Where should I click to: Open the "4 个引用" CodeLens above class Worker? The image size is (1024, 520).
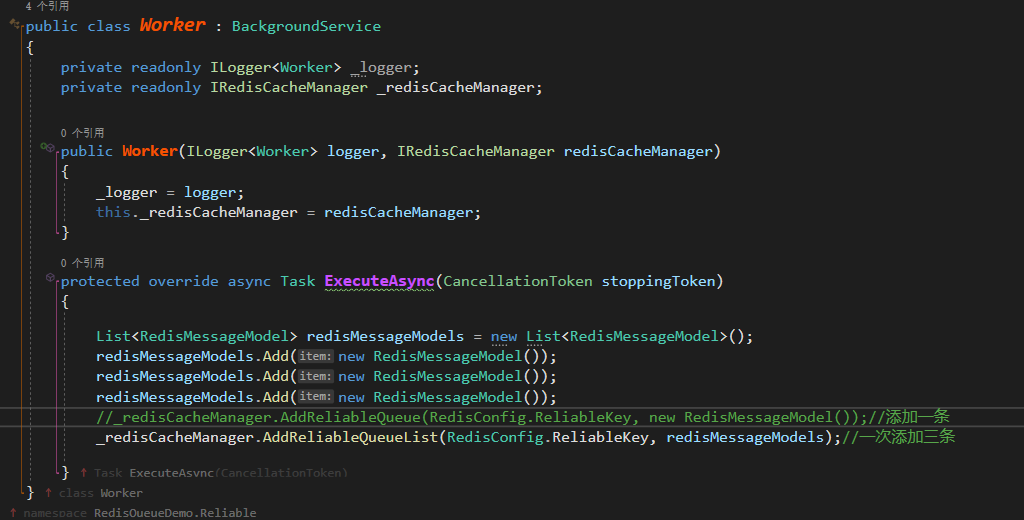click(x=47, y=7)
